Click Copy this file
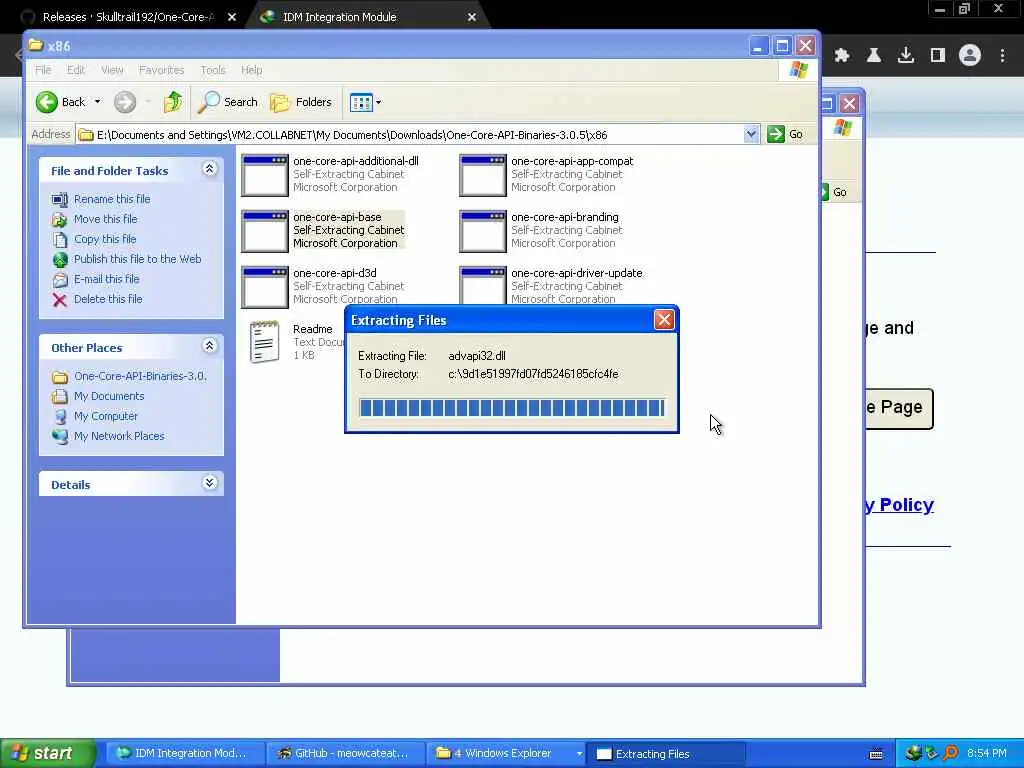Screen dimensions: 1024x768 105,239
